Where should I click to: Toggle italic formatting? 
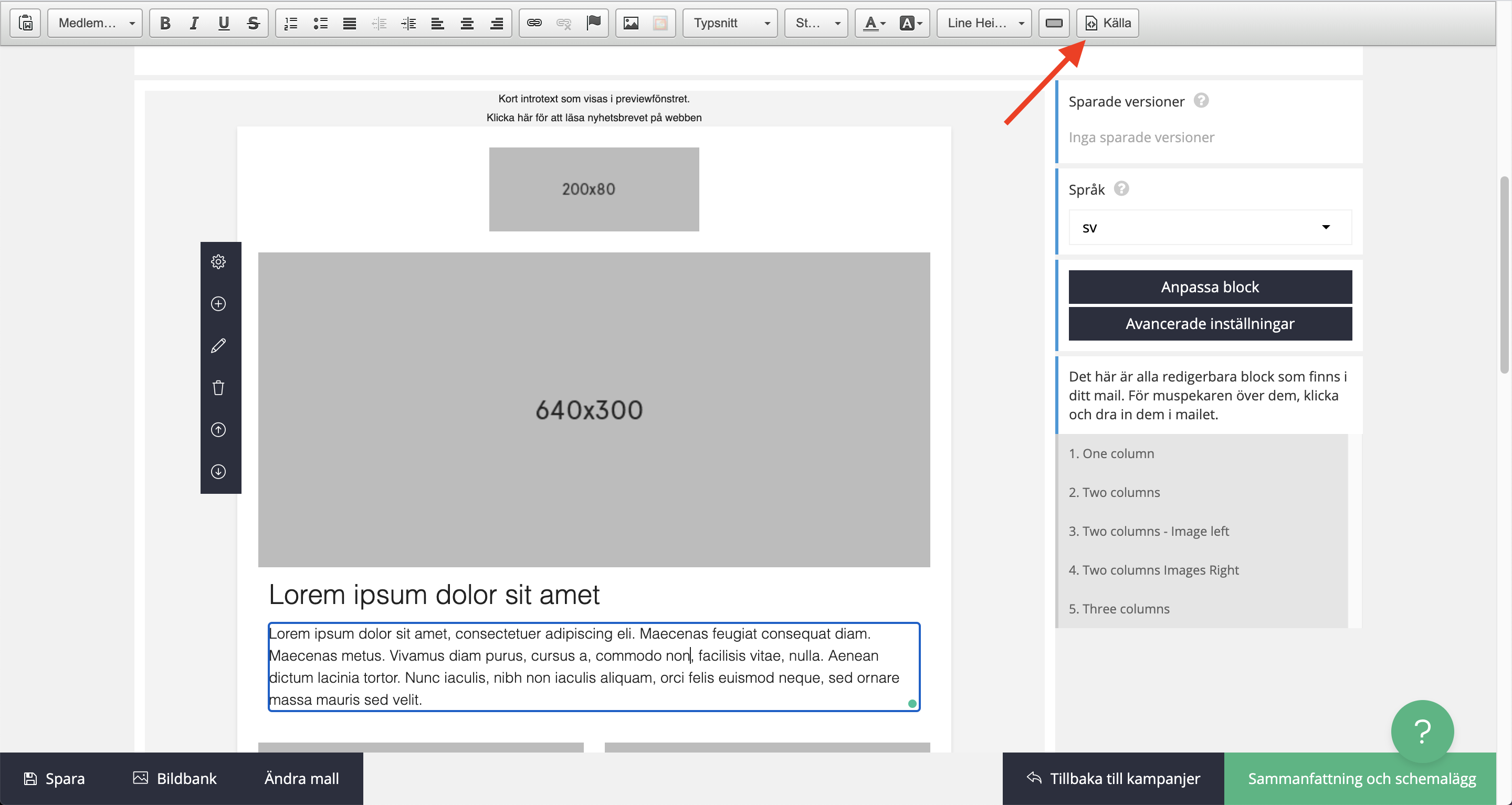point(194,23)
